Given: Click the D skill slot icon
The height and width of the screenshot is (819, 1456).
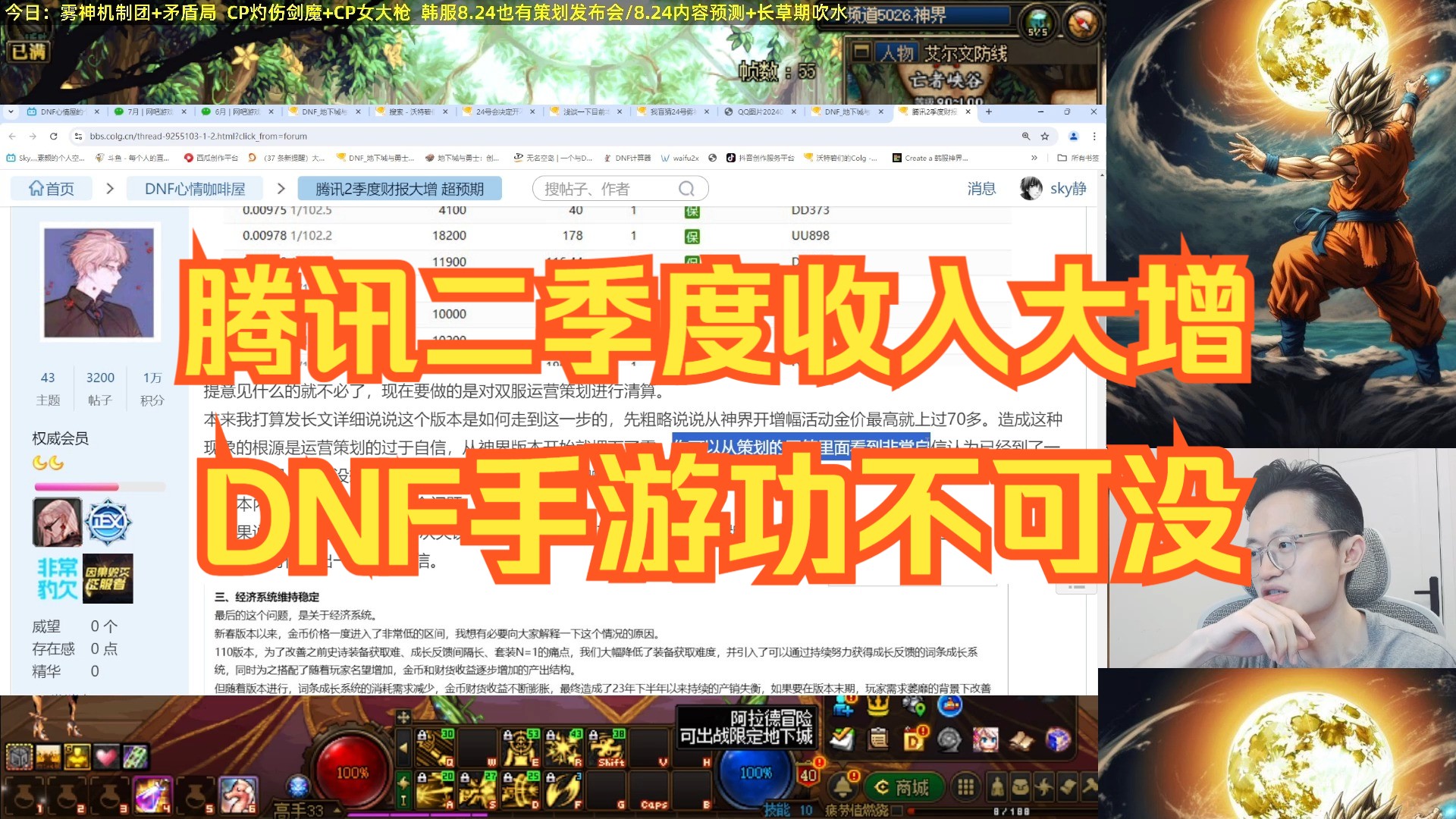Looking at the screenshot, I should coord(521,790).
